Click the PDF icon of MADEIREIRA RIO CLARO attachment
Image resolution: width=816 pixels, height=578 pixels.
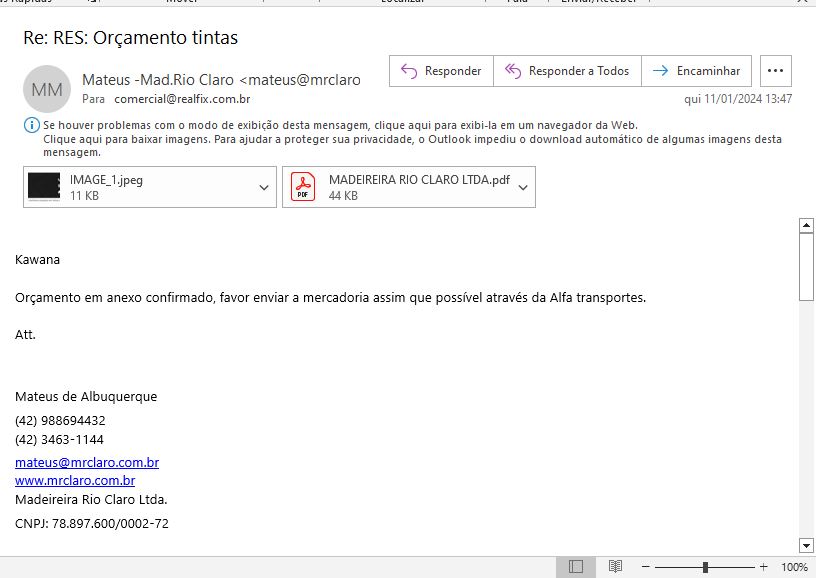click(302, 187)
